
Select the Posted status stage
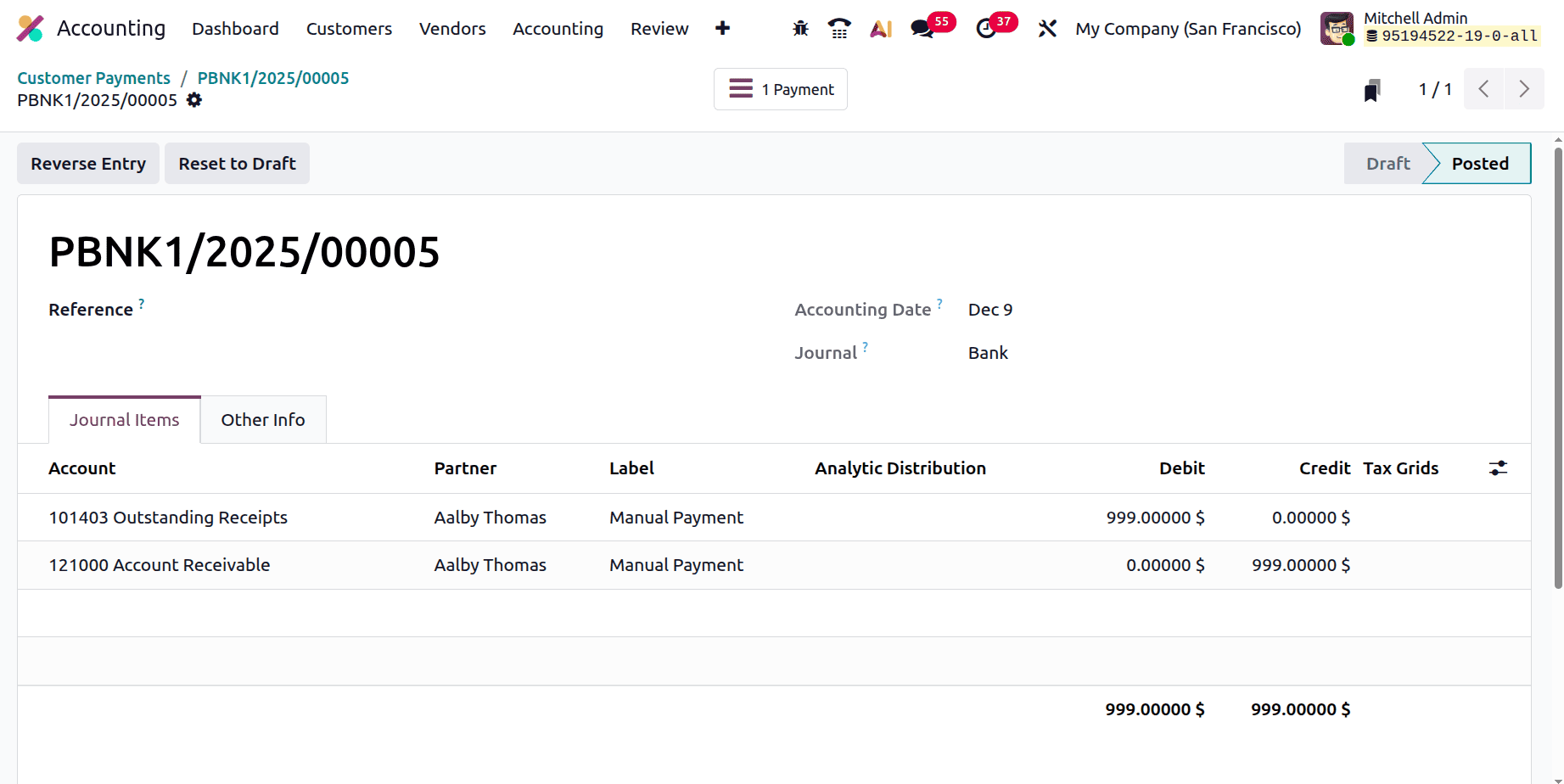(x=1479, y=164)
